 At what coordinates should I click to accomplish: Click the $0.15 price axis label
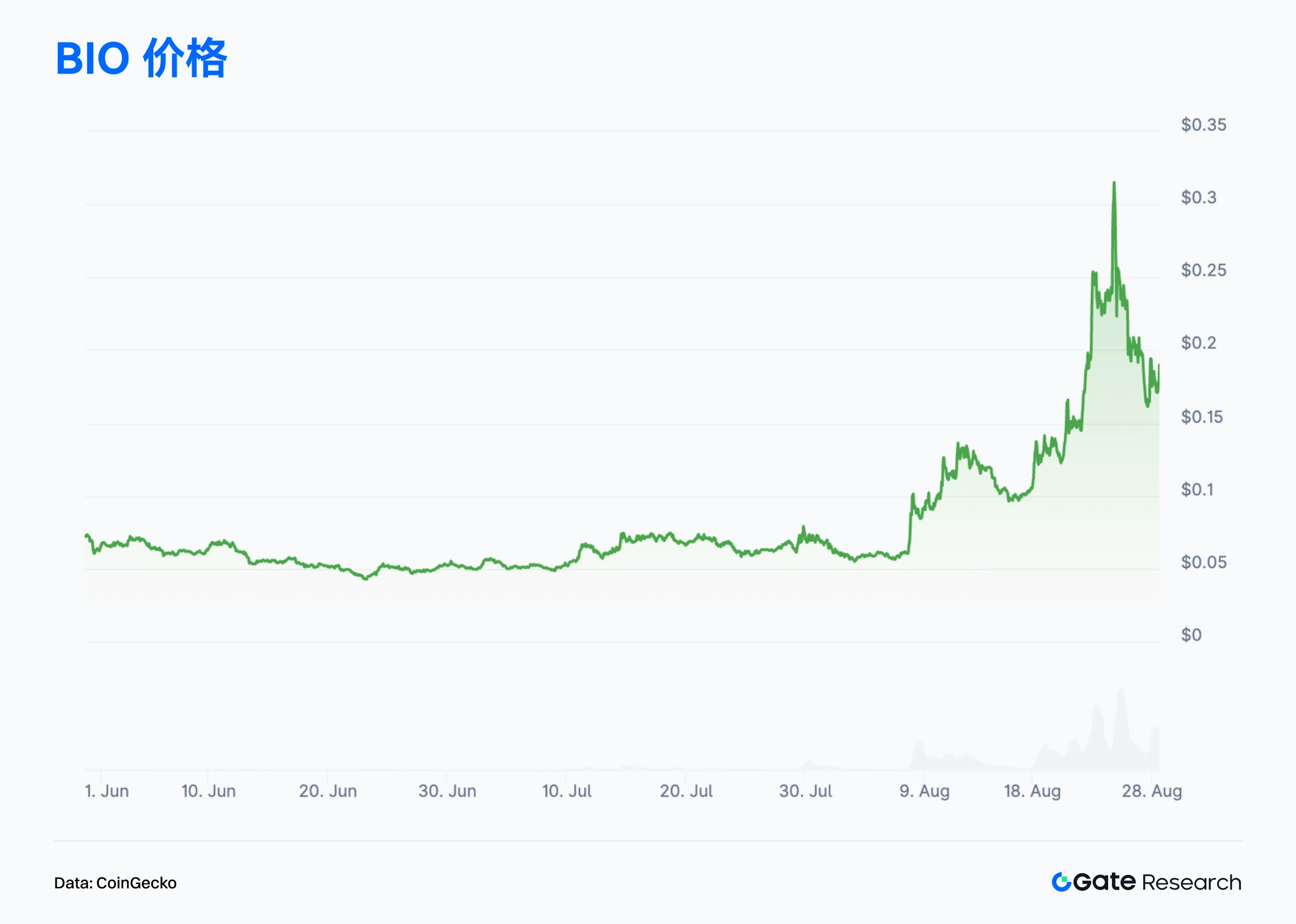1201,417
